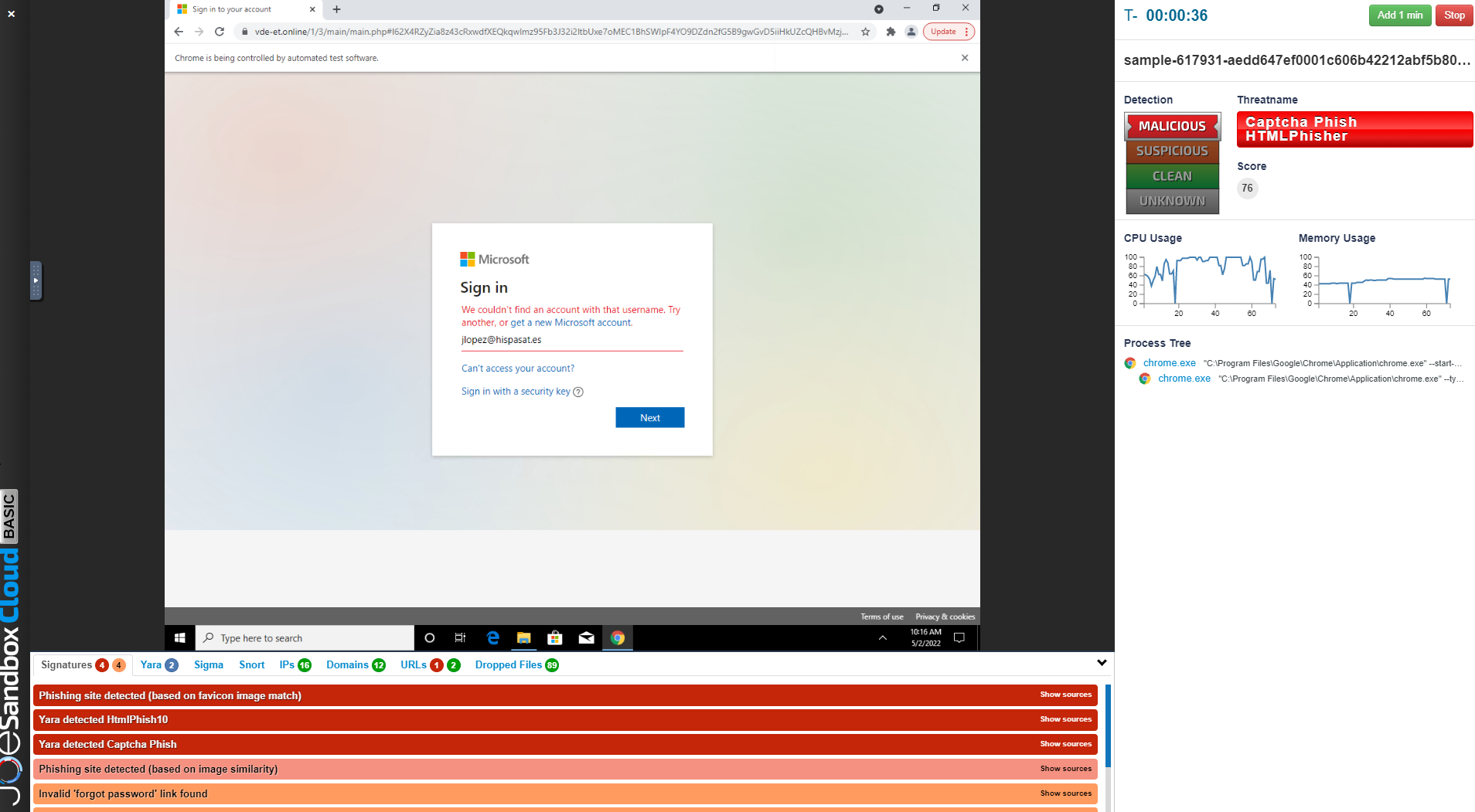The width and height of the screenshot is (1475, 812).
Task: Click the score value 76
Action: click(x=1247, y=189)
